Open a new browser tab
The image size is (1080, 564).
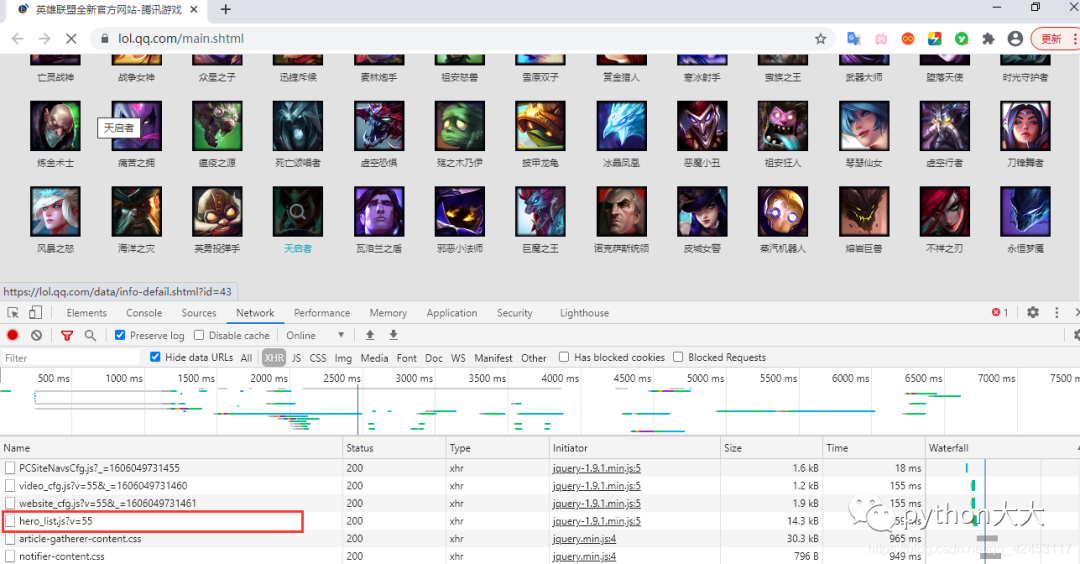coord(225,10)
